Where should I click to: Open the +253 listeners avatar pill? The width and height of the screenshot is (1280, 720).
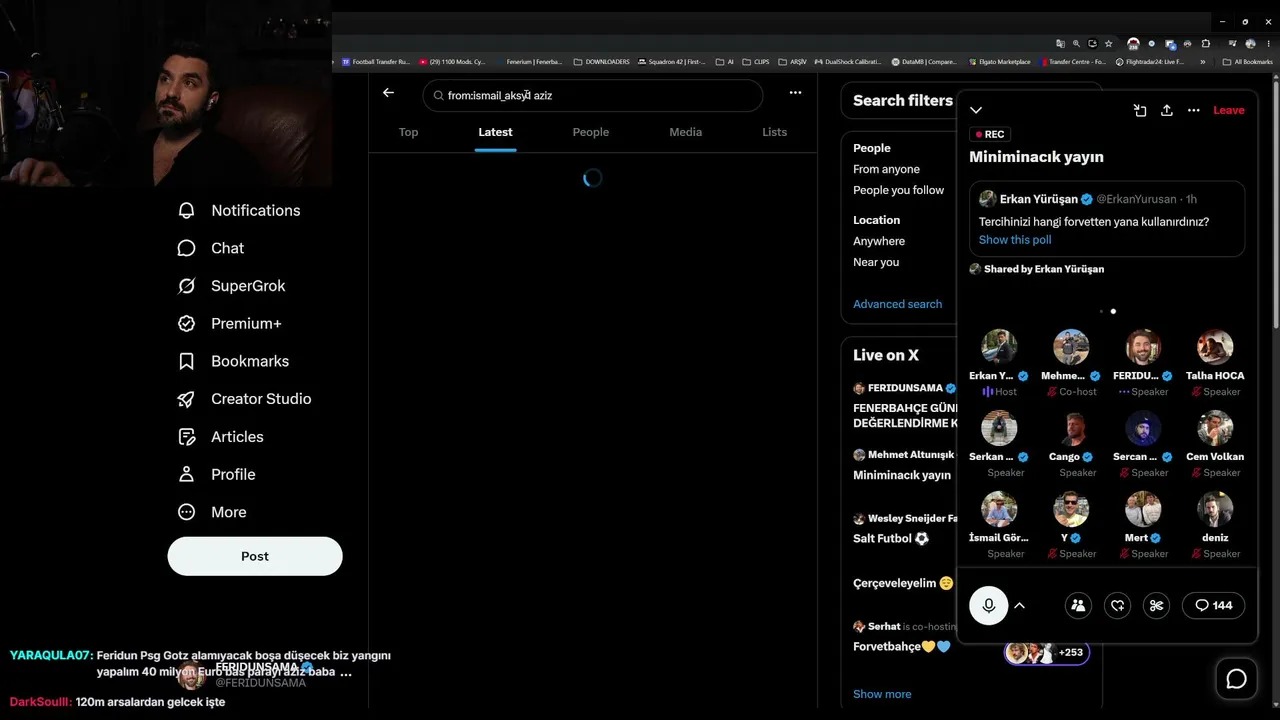point(1047,652)
